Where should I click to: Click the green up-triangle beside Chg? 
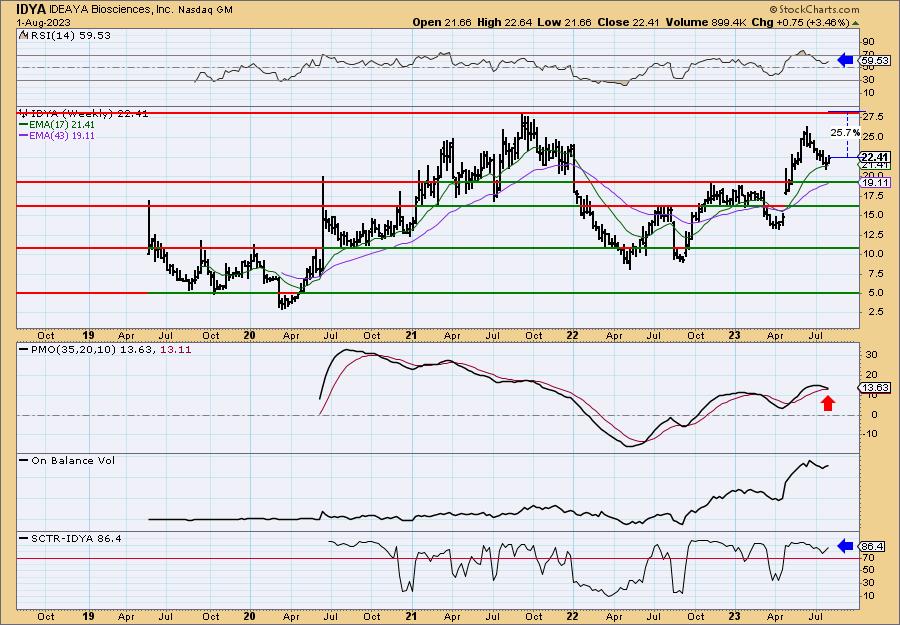pos(855,23)
